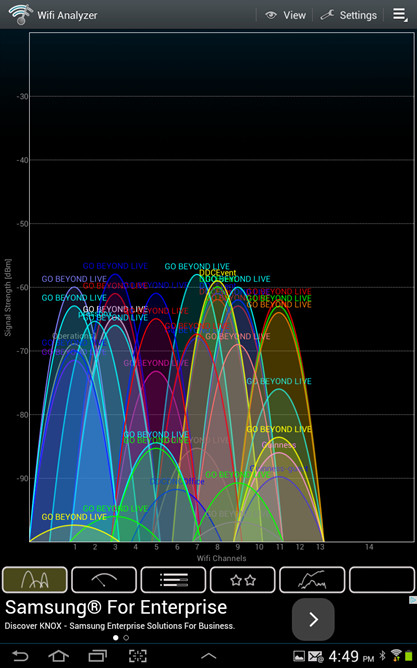This screenshot has width=418, height=669.
Task: Open the recent apps button
Action: [x=98, y=656]
